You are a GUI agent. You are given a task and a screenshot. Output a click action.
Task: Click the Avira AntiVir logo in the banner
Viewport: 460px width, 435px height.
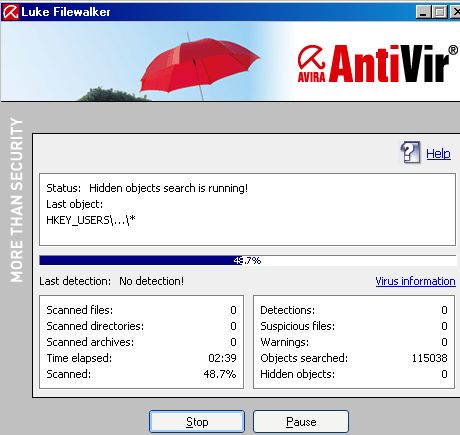(378, 63)
